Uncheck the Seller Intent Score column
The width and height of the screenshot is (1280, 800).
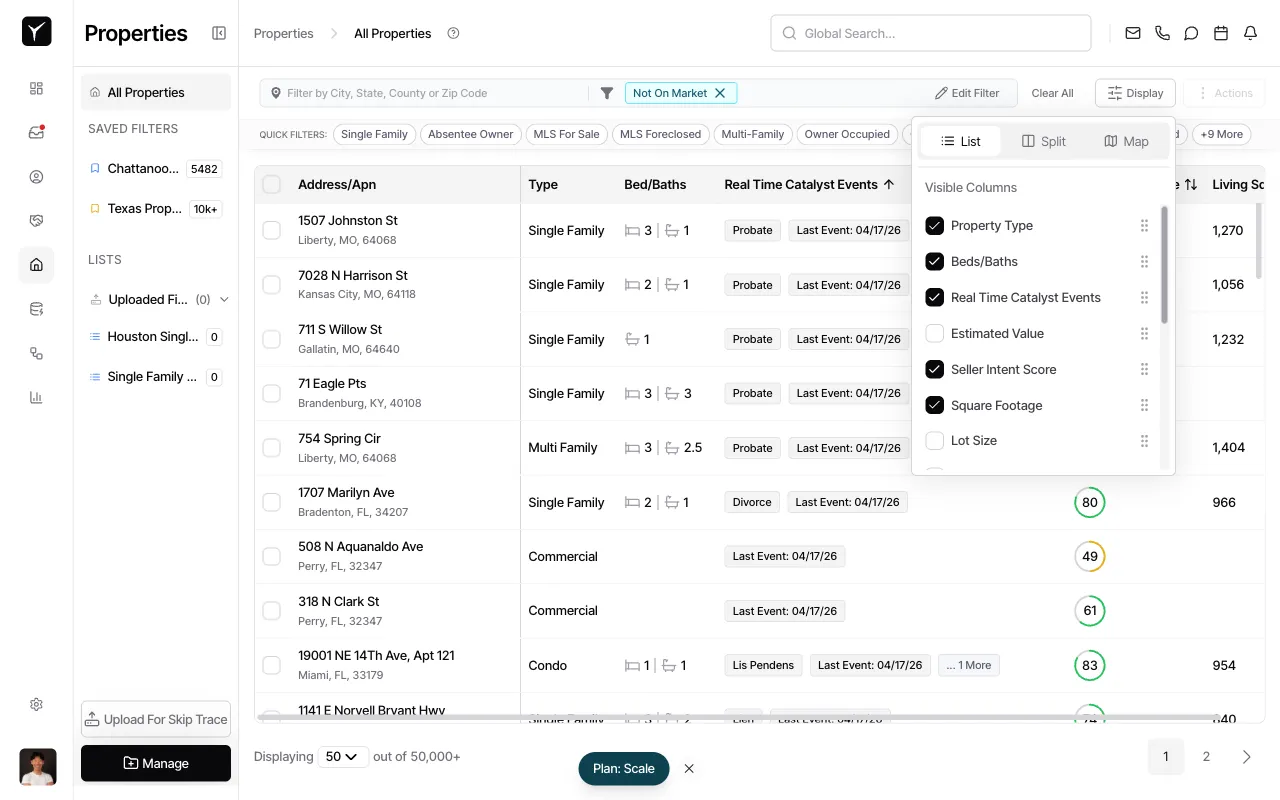coord(934,369)
